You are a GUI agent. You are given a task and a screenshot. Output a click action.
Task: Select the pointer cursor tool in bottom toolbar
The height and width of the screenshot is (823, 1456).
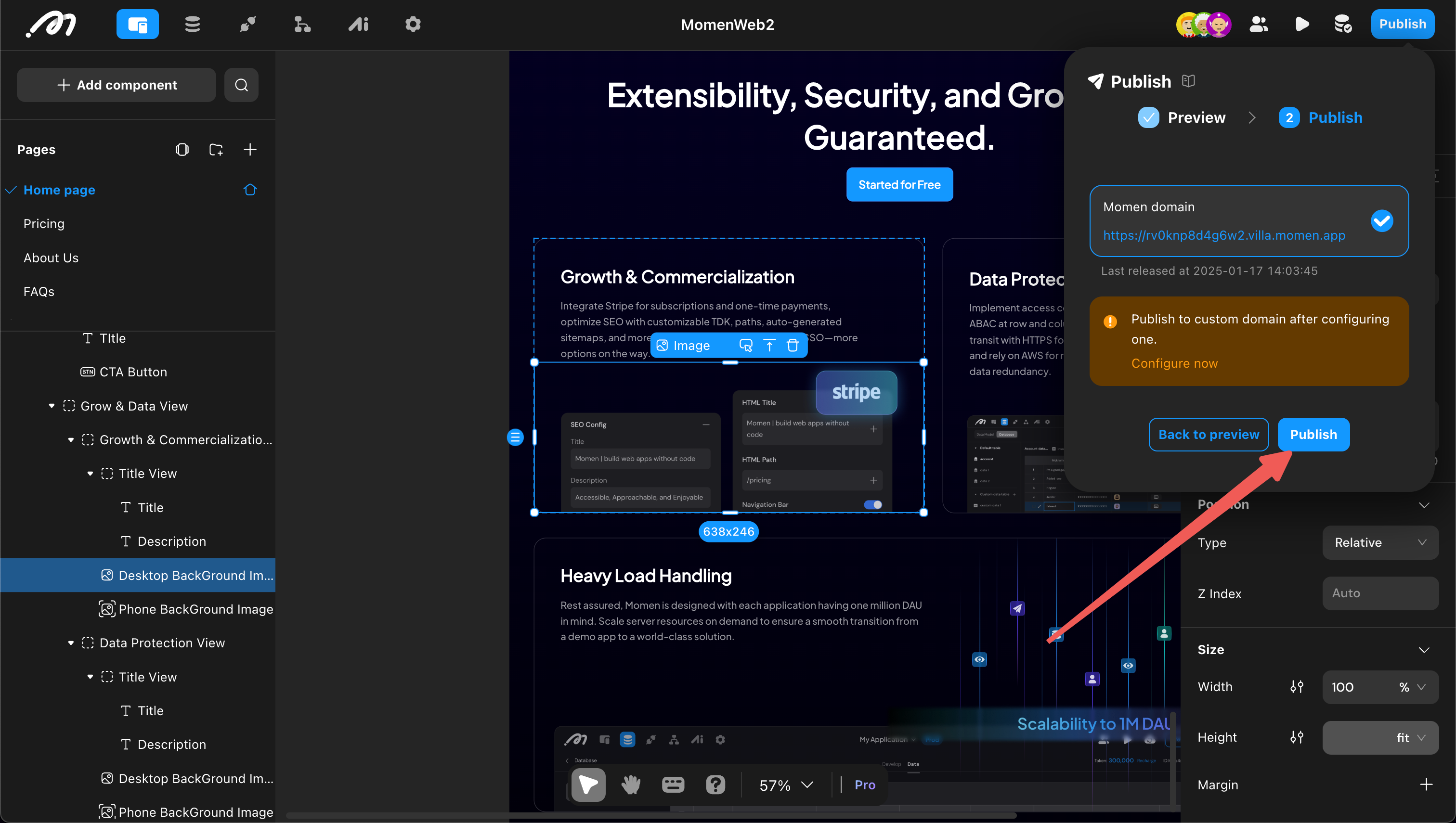pos(588,784)
